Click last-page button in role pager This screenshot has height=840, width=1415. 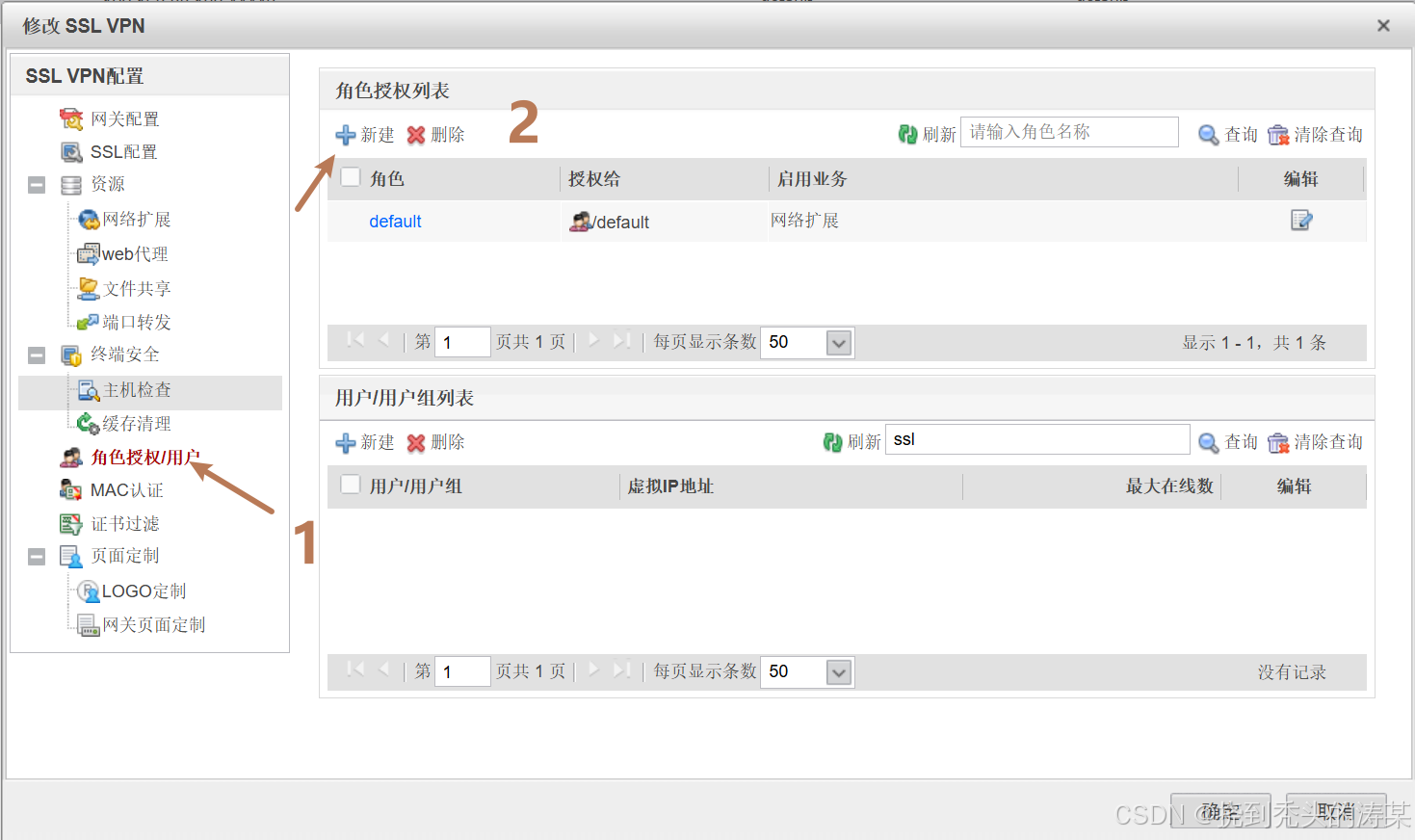(x=621, y=340)
